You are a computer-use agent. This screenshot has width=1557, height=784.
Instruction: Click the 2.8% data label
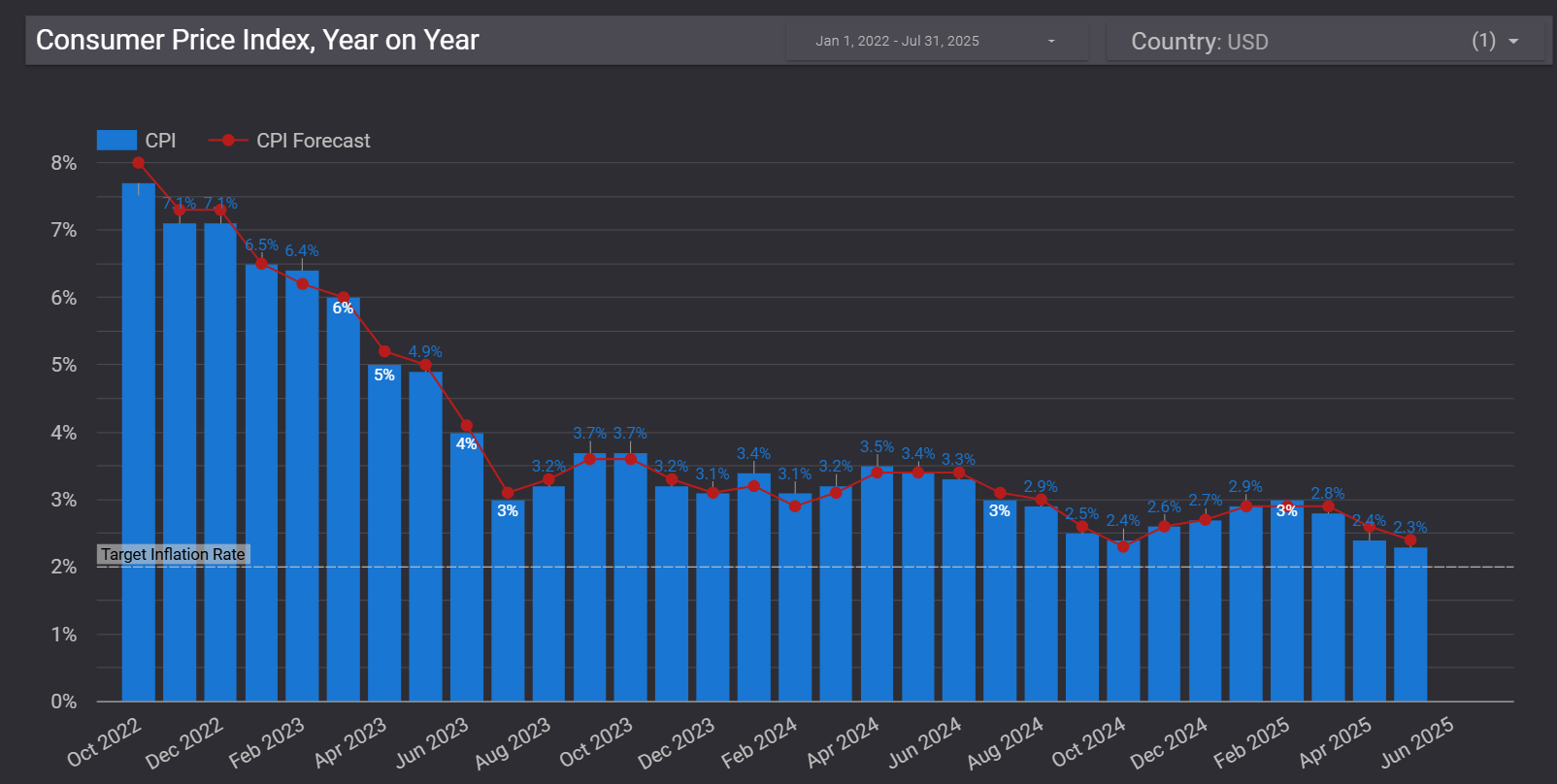[x=1328, y=493]
